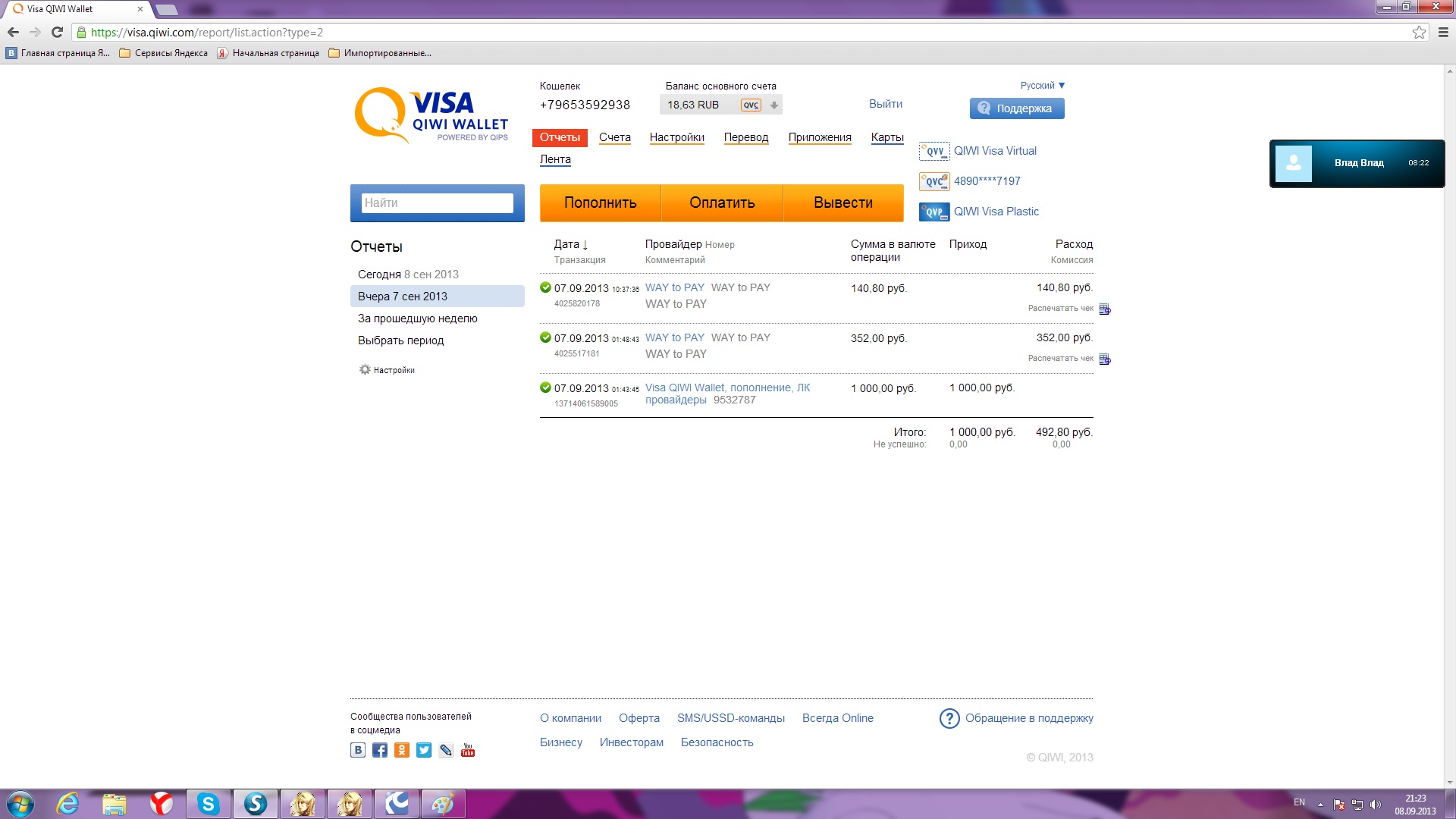Click the Action Center flag tray icon

pyautogui.click(x=1339, y=805)
